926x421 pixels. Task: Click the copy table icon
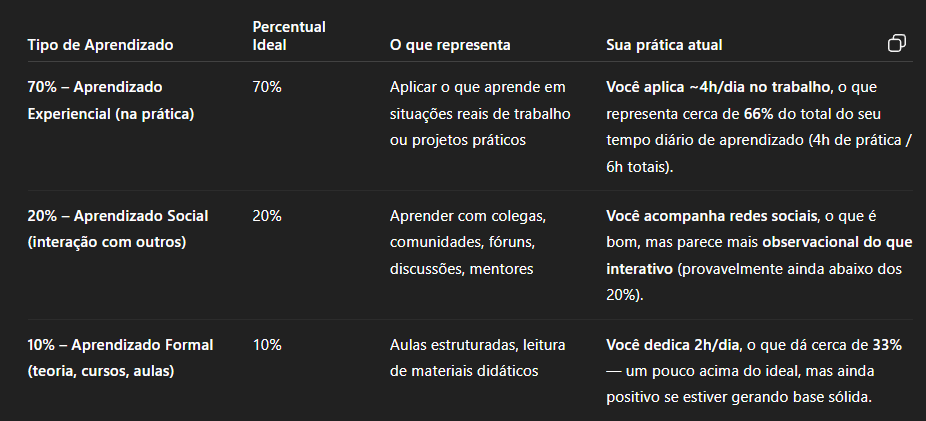coord(897,43)
